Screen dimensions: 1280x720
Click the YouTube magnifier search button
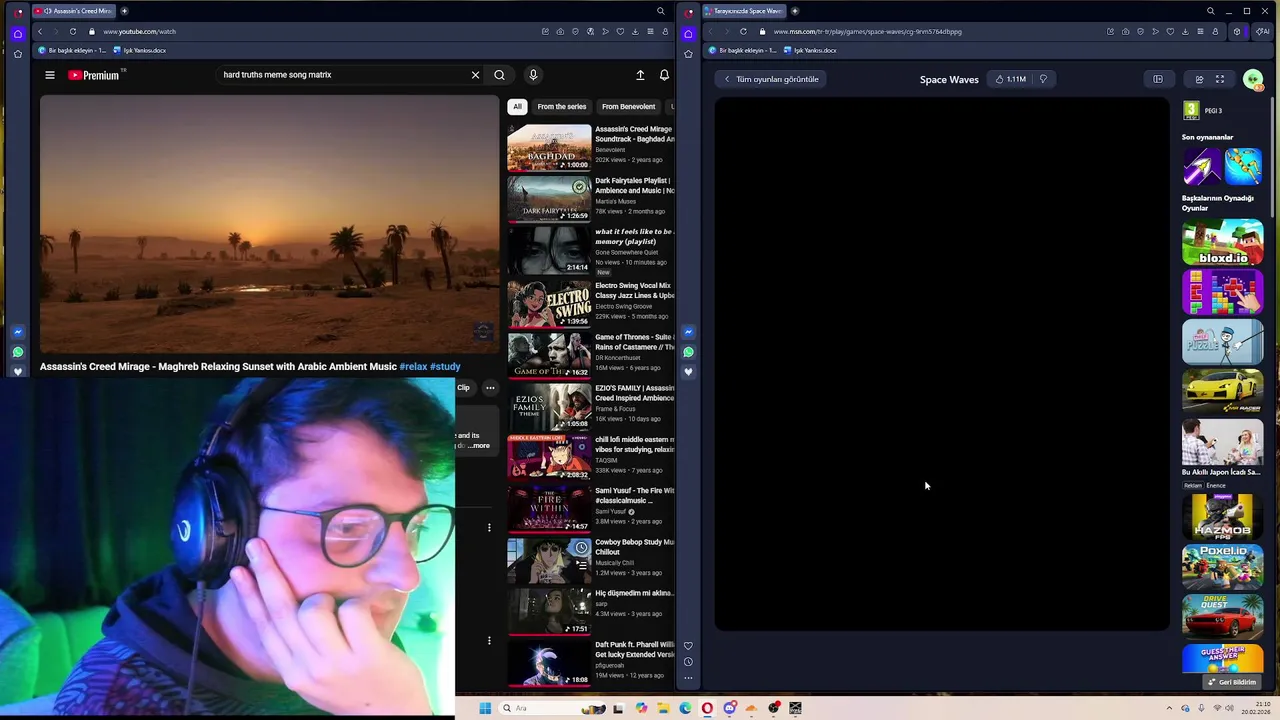tap(499, 75)
